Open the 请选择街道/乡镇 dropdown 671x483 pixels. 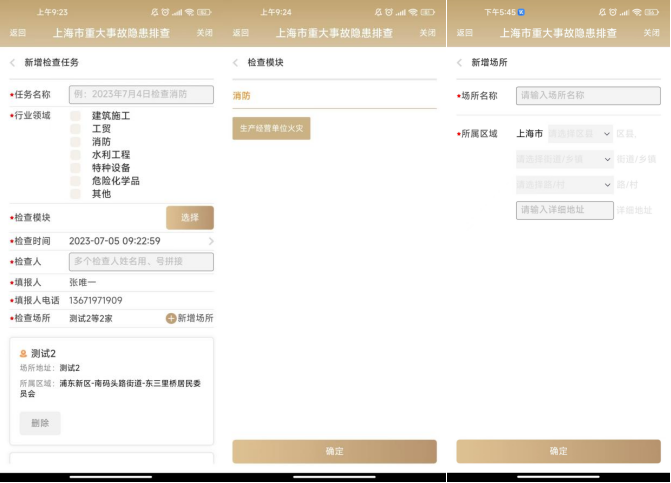click(564, 159)
